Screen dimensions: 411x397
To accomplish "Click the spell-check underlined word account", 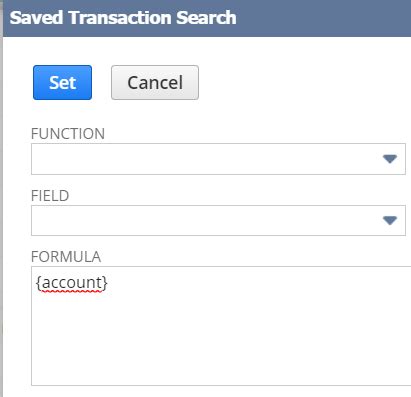I will click(x=72, y=283).
